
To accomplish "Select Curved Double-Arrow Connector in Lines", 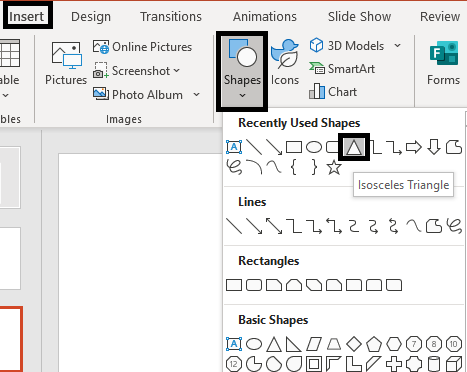I will (394, 226).
